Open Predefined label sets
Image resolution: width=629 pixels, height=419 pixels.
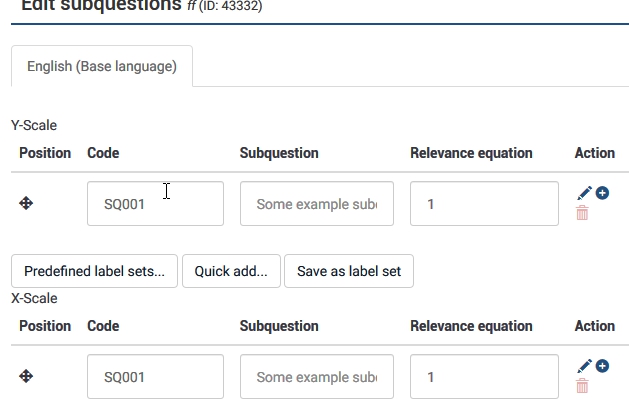94,271
